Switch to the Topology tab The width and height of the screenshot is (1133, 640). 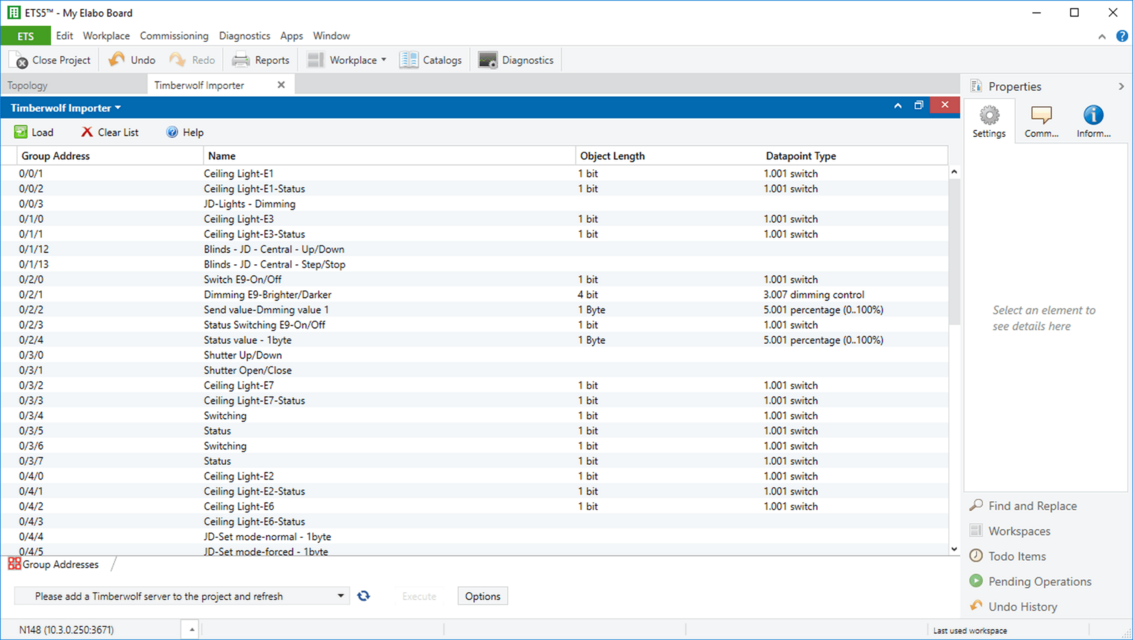(x=28, y=86)
